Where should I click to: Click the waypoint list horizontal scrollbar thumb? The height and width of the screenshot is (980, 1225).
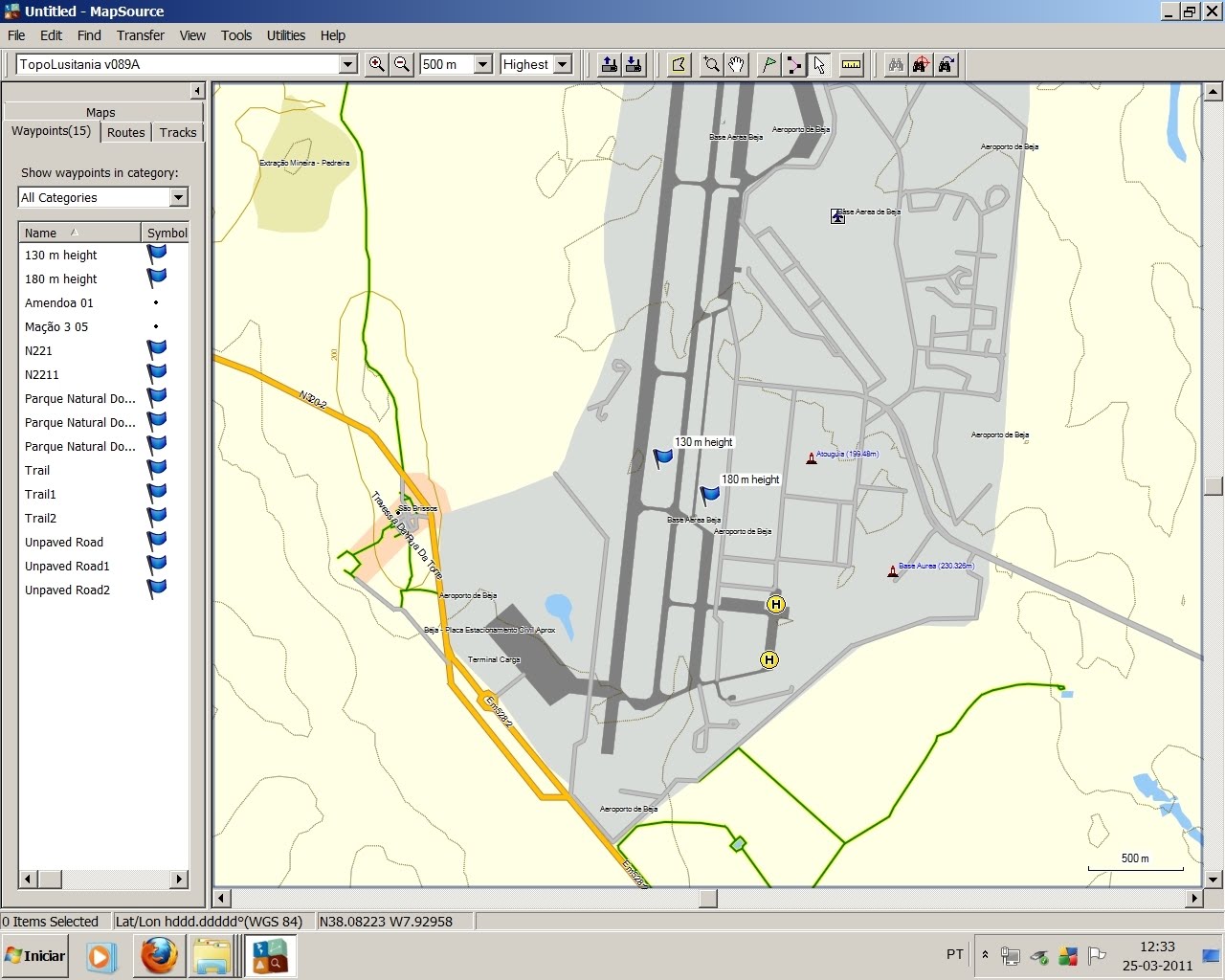click(50, 879)
